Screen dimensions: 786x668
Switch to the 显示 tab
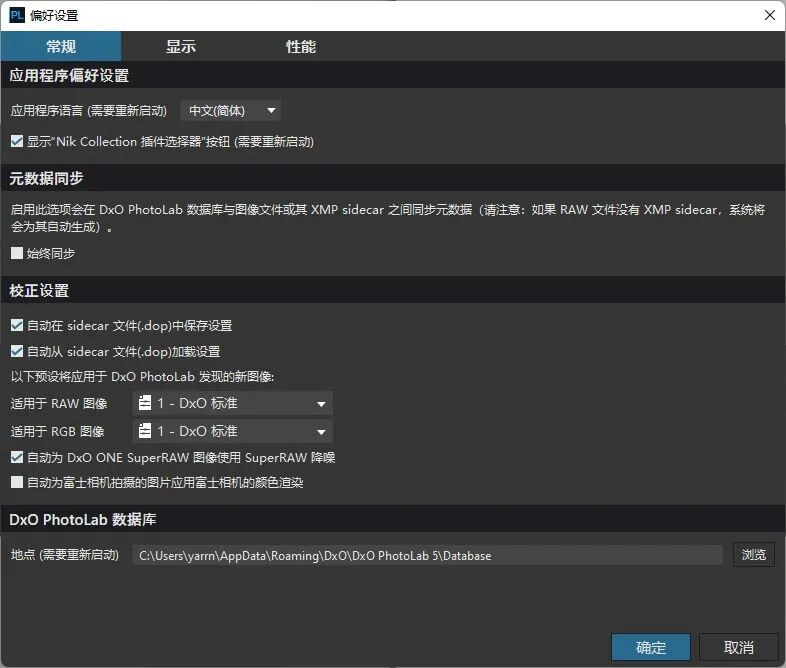[x=181, y=46]
